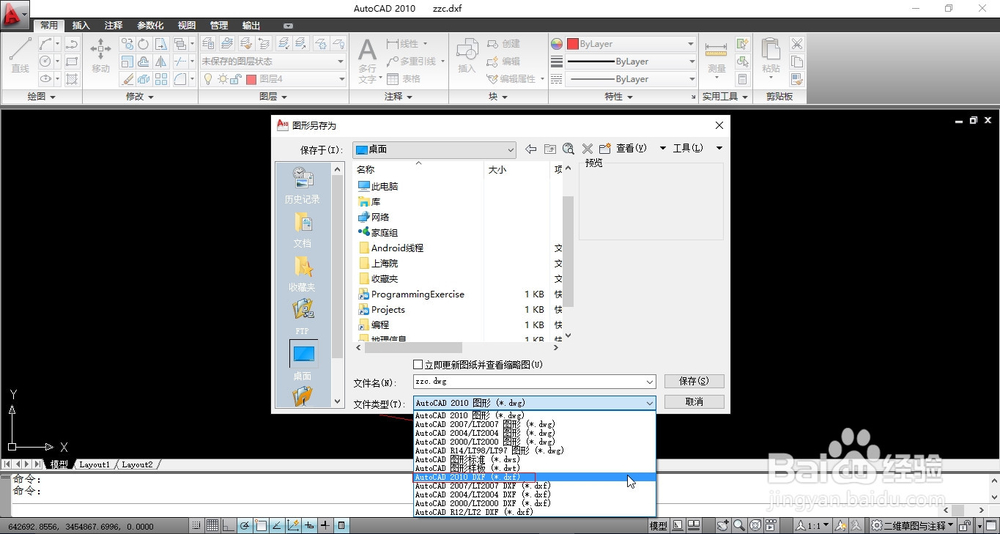Viewport: 1000px width, 534px height.
Task: Click the Rotate icon in 修改 panel
Action: [x=143, y=44]
